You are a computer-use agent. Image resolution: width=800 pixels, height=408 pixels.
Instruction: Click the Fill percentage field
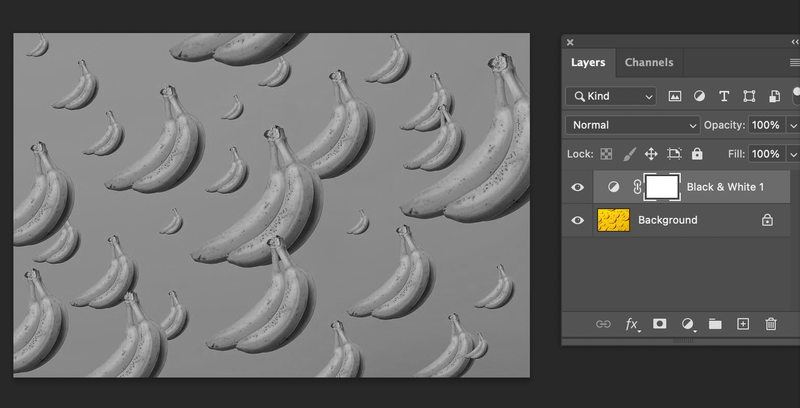point(766,154)
